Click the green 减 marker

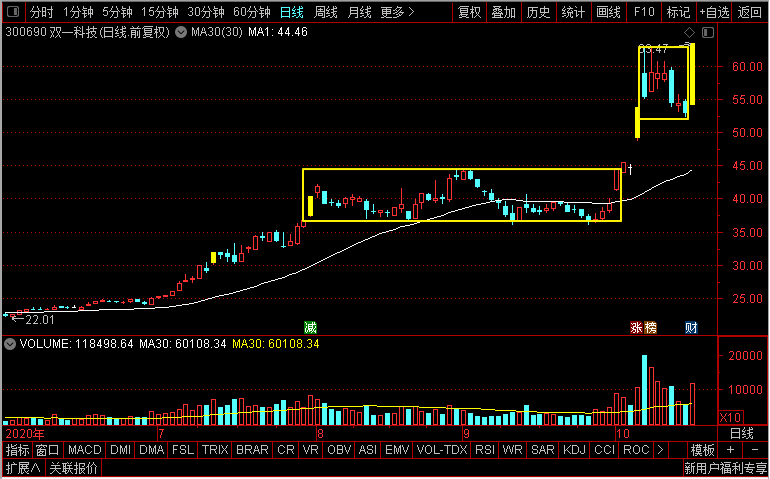click(x=310, y=328)
